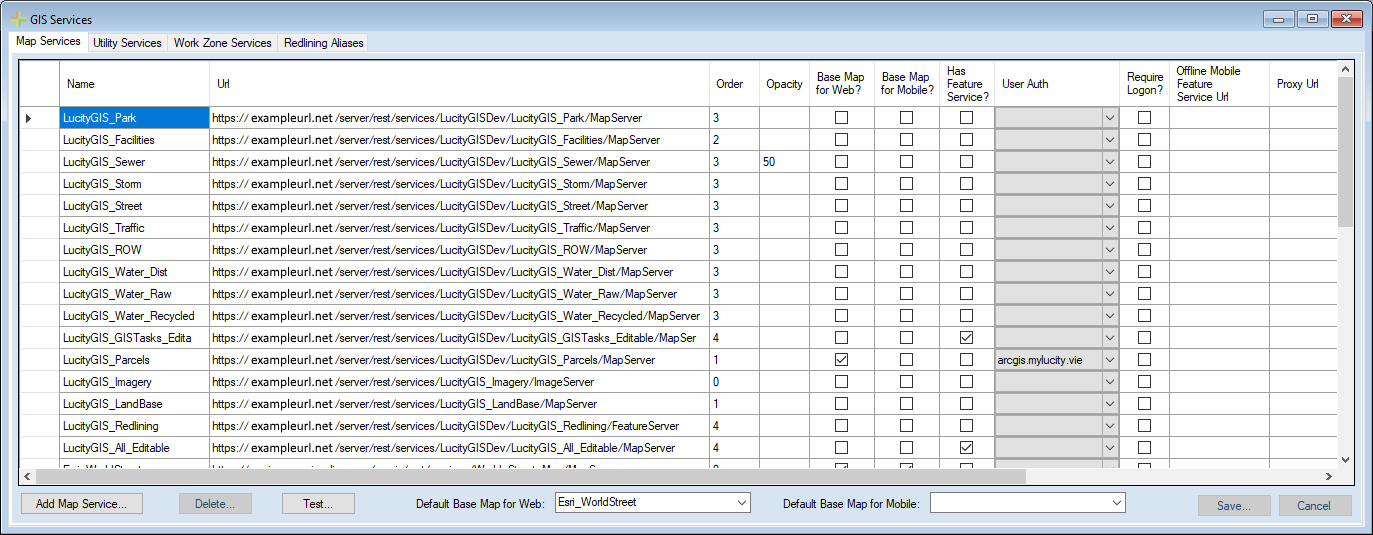This screenshot has width=1373, height=535.
Task: Expand User Auth dropdown for LucityGIS_All_Editable
Action: pyautogui.click(x=1110, y=448)
